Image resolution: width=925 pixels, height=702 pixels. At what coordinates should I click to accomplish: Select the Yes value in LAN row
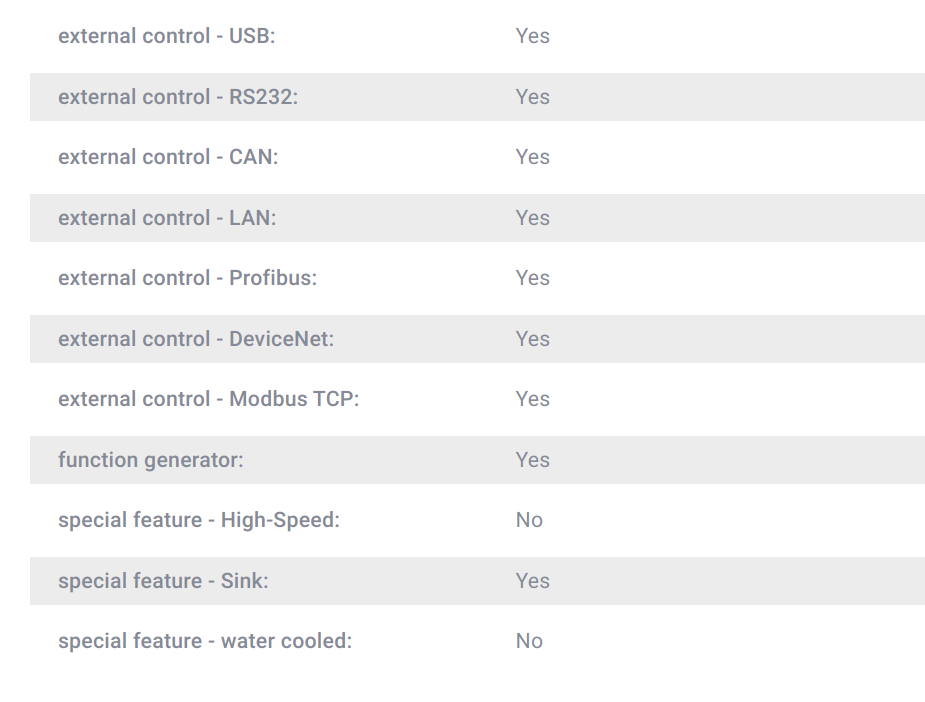(533, 218)
